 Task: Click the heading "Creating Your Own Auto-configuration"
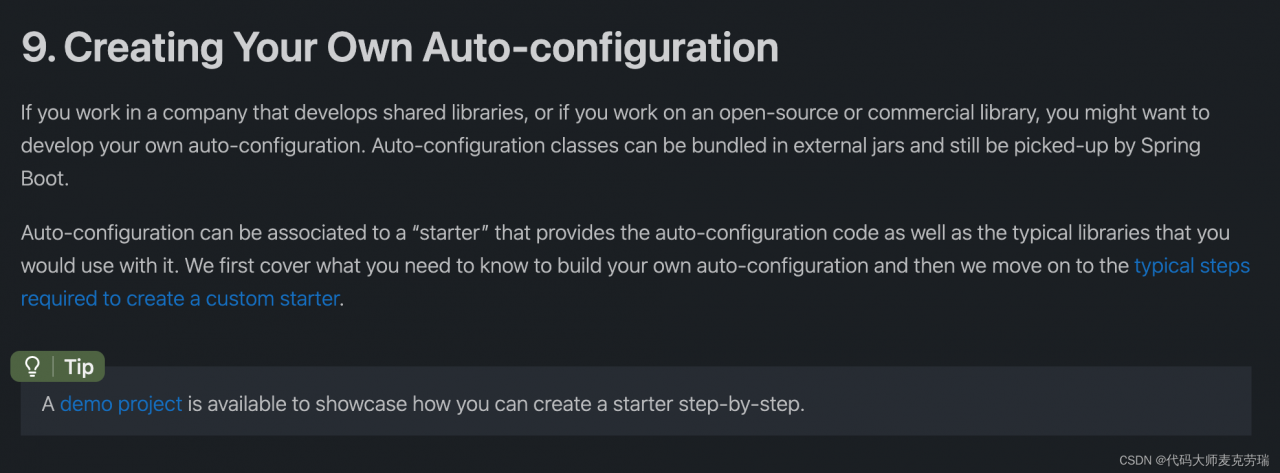(420, 48)
